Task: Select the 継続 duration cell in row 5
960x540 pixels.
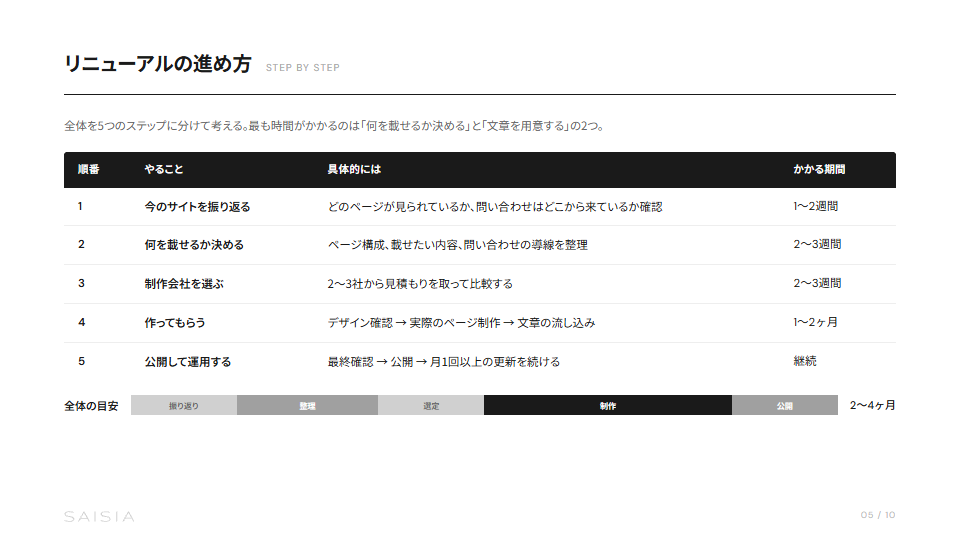Action: pos(805,362)
